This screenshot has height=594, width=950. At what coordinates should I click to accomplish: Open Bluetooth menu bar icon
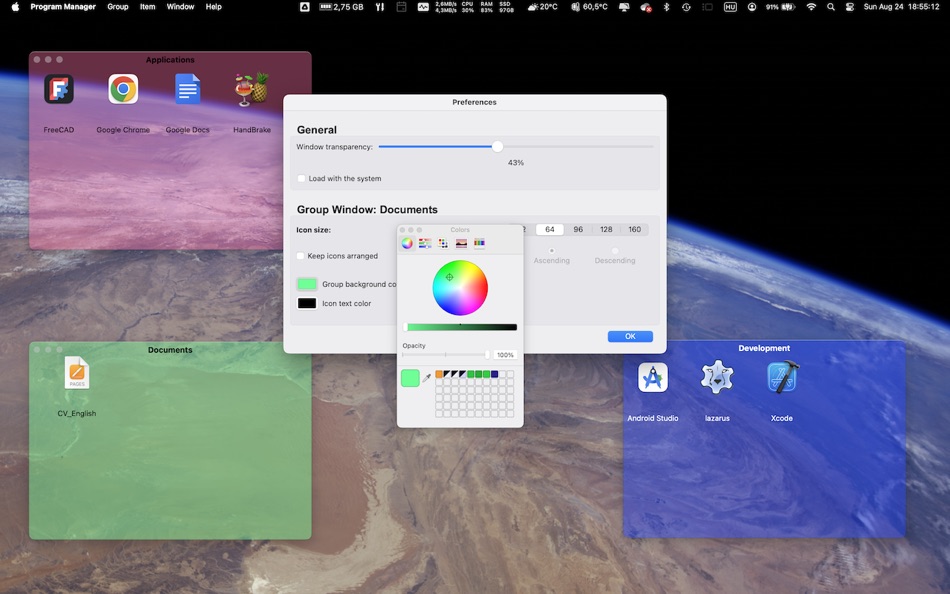pos(666,7)
